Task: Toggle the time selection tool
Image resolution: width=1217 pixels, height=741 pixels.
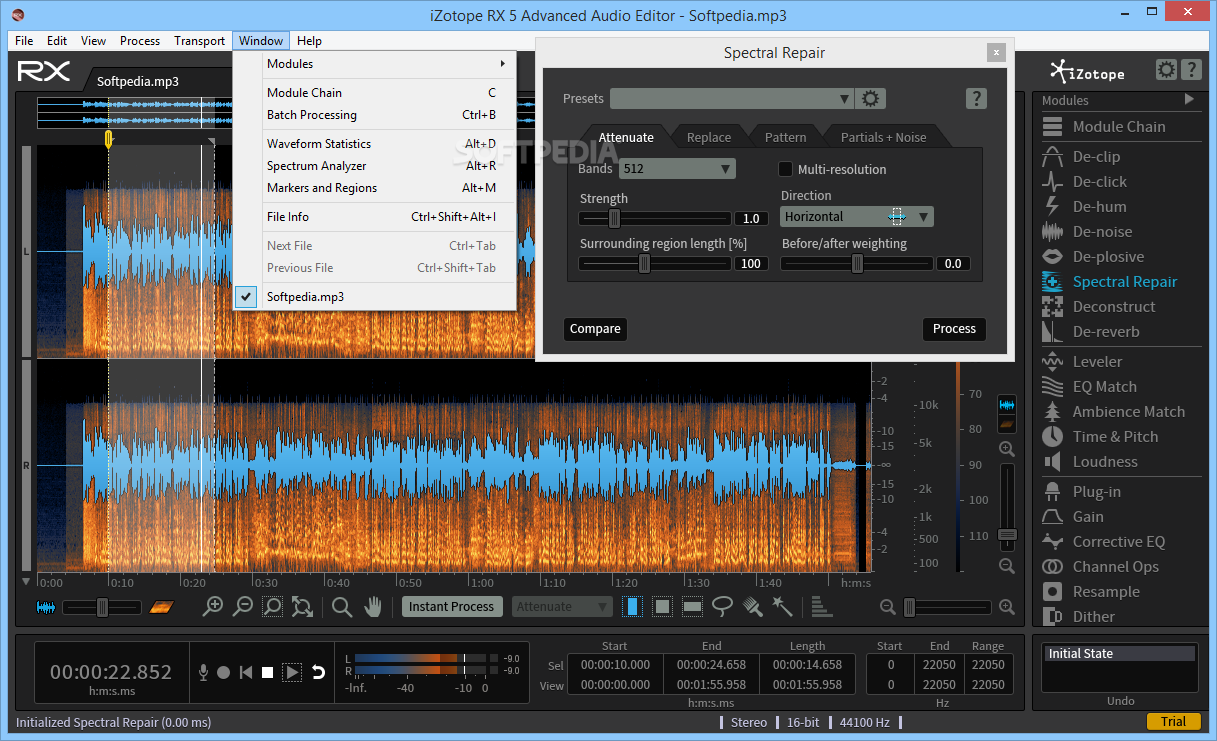Action: point(632,606)
